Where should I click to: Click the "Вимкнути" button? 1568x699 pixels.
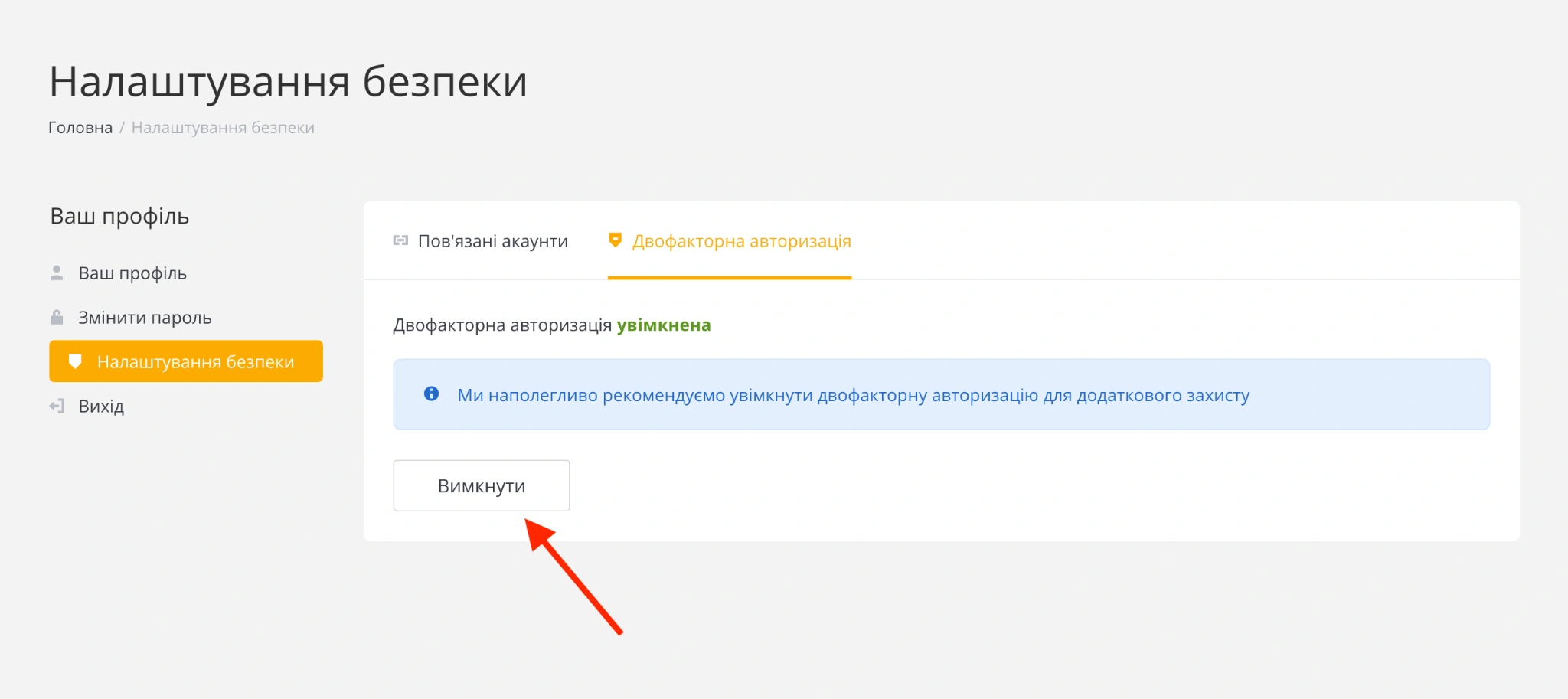481,485
